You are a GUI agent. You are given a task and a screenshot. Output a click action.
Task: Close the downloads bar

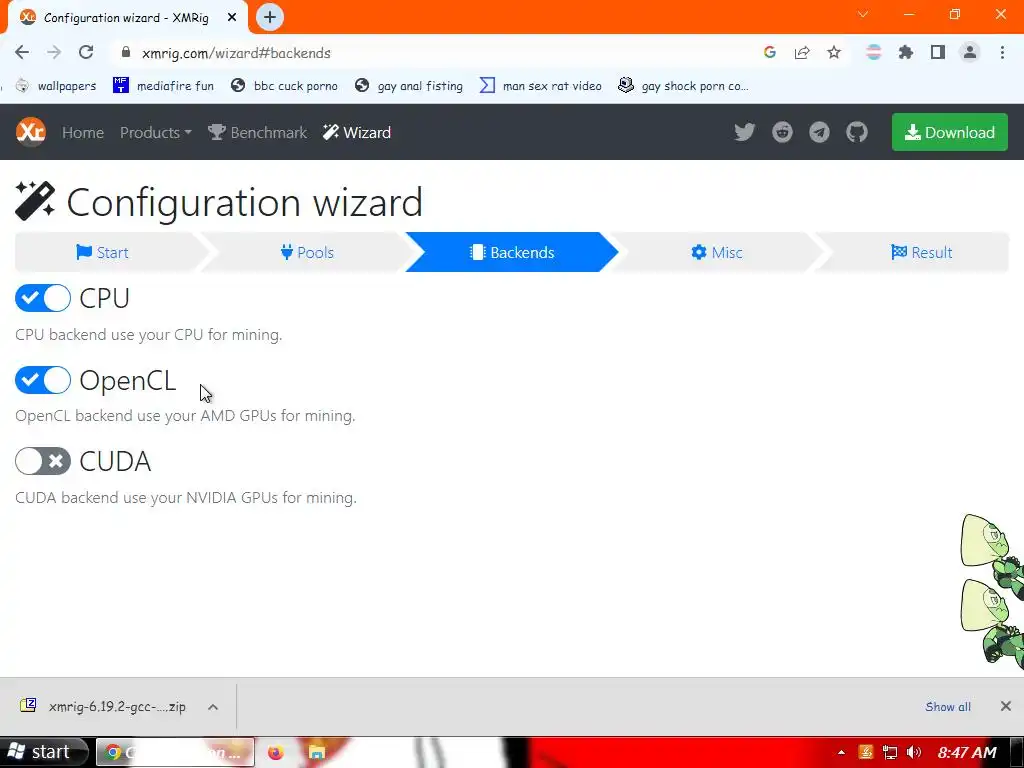coord(1006,706)
